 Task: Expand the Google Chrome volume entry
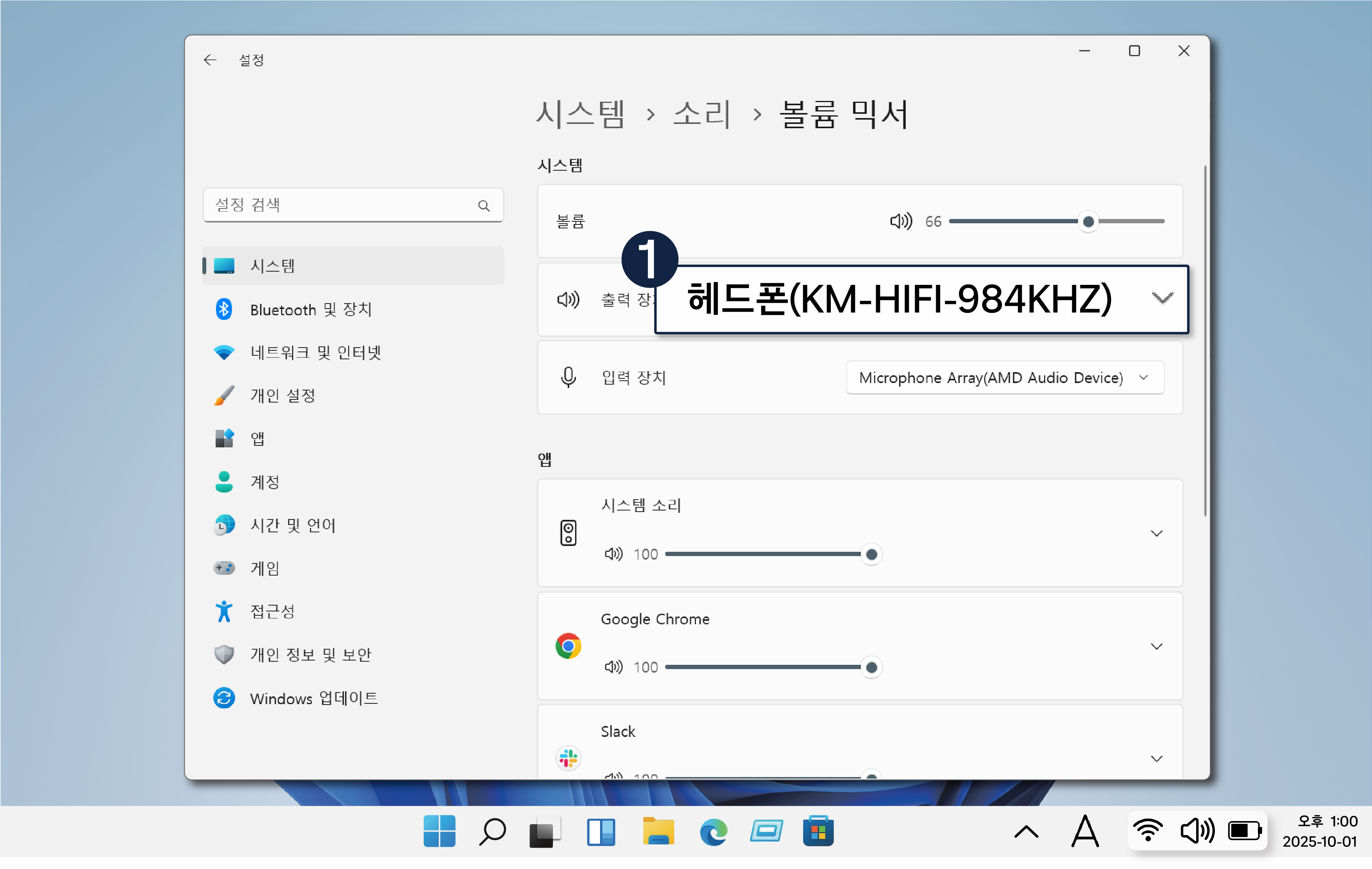pos(1156,646)
